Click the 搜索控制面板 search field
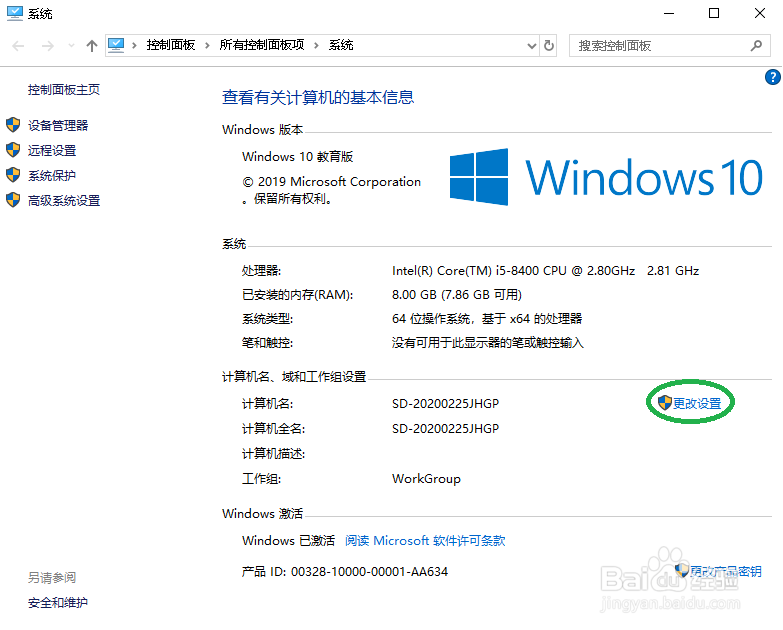The height and width of the screenshot is (630, 783). tap(669, 45)
